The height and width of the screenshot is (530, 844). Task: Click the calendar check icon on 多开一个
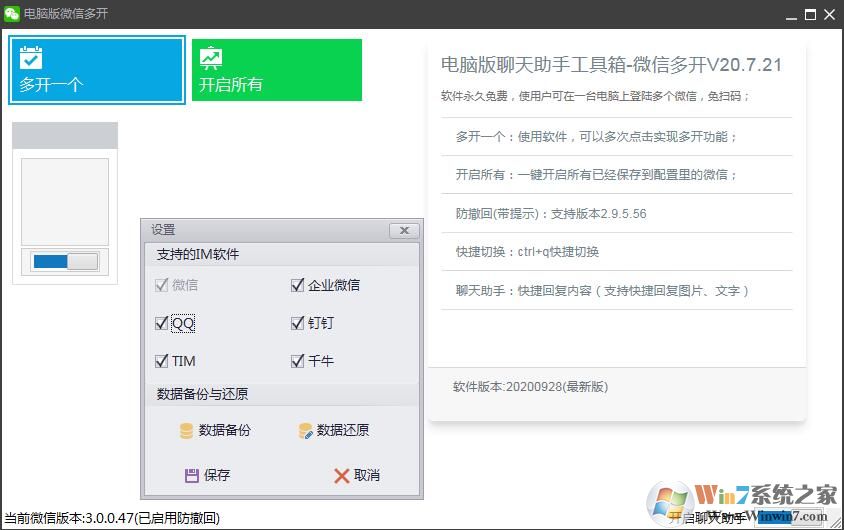31,58
